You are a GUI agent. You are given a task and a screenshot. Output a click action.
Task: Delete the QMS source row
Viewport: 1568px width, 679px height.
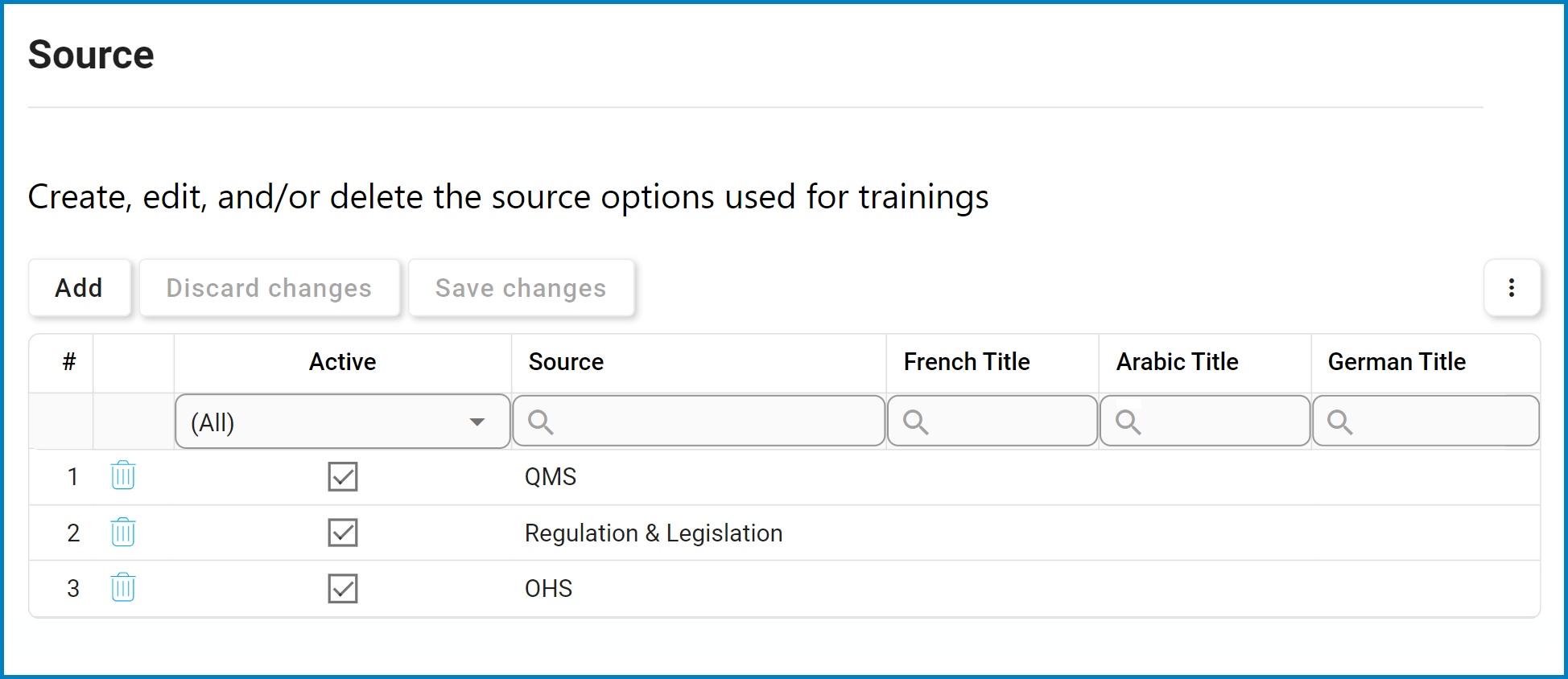[123, 475]
